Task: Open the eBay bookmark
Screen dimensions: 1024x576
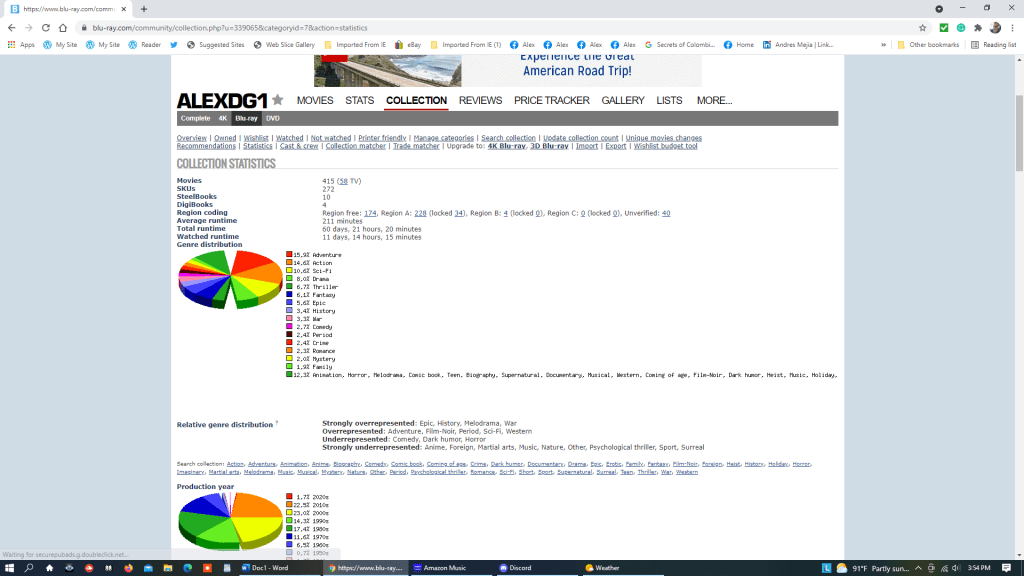Action: coord(406,45)
